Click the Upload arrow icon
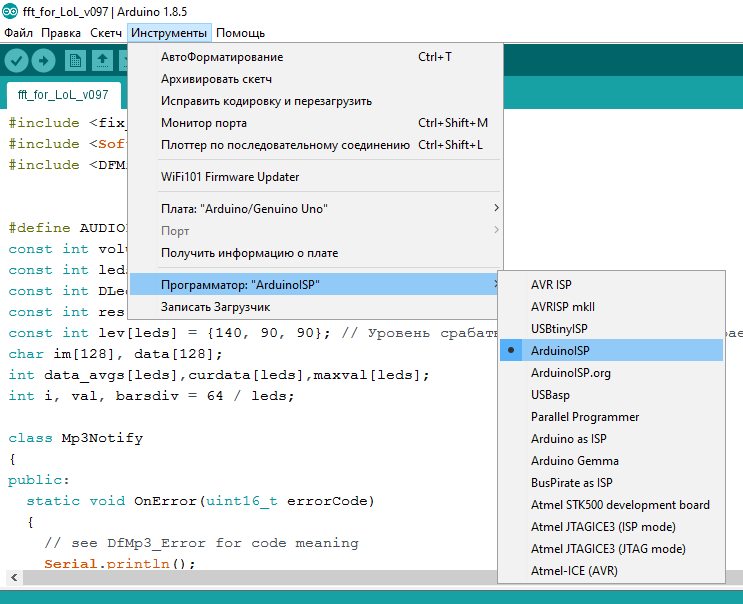The width and height of the screenshot is (743, 604). 44,61
